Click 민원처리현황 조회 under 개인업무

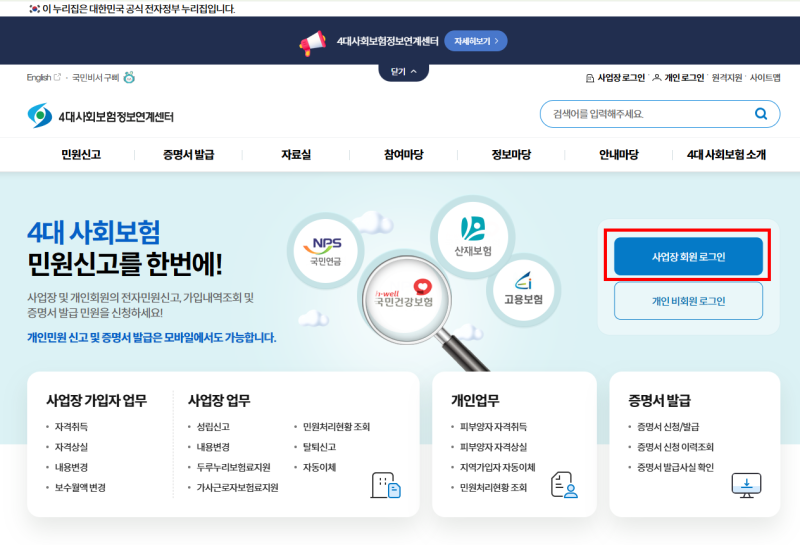pyautogui.click(x=493, y=488)
